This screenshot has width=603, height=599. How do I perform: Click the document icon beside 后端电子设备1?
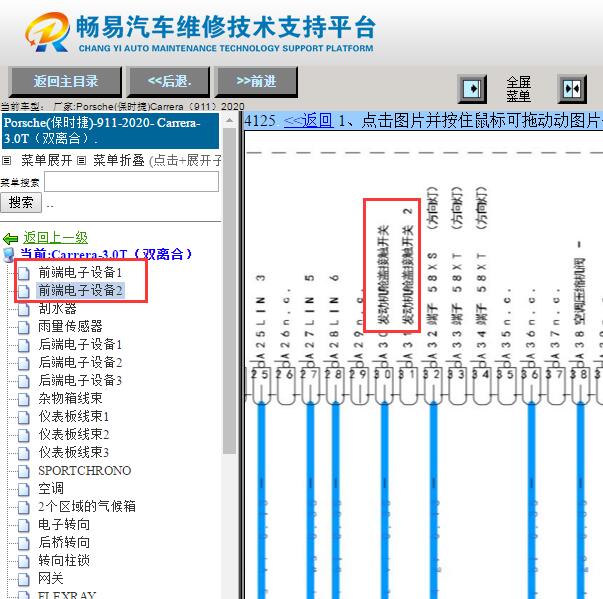point(24,346)
